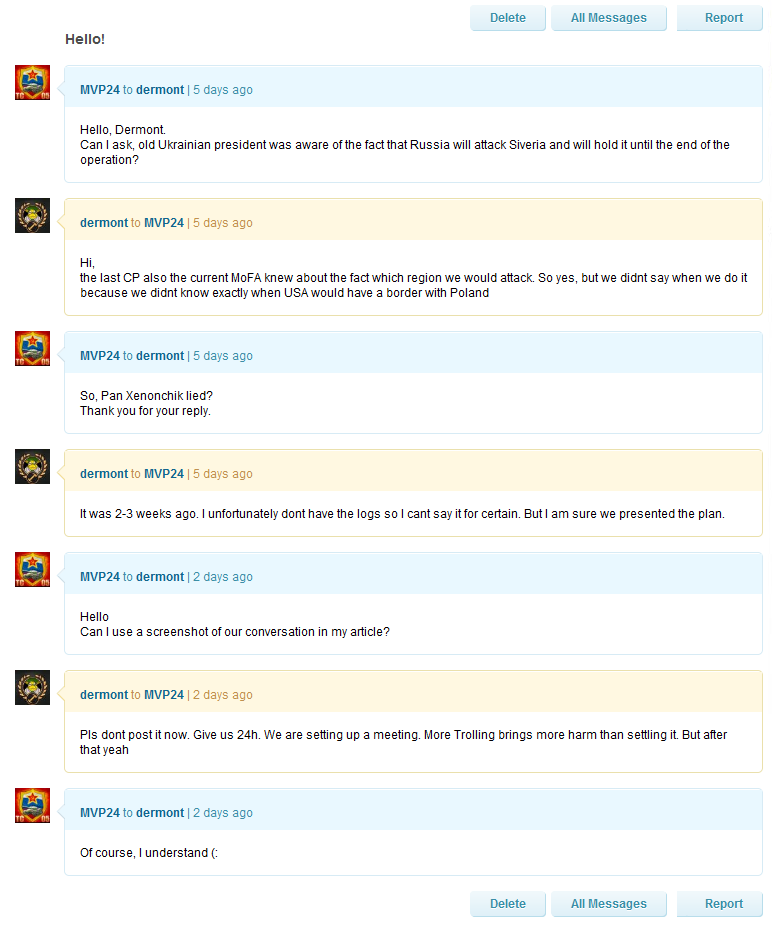
Task: Click MVP24's avatar beside 'Of course, I understand'
Action: pos(32,805)
